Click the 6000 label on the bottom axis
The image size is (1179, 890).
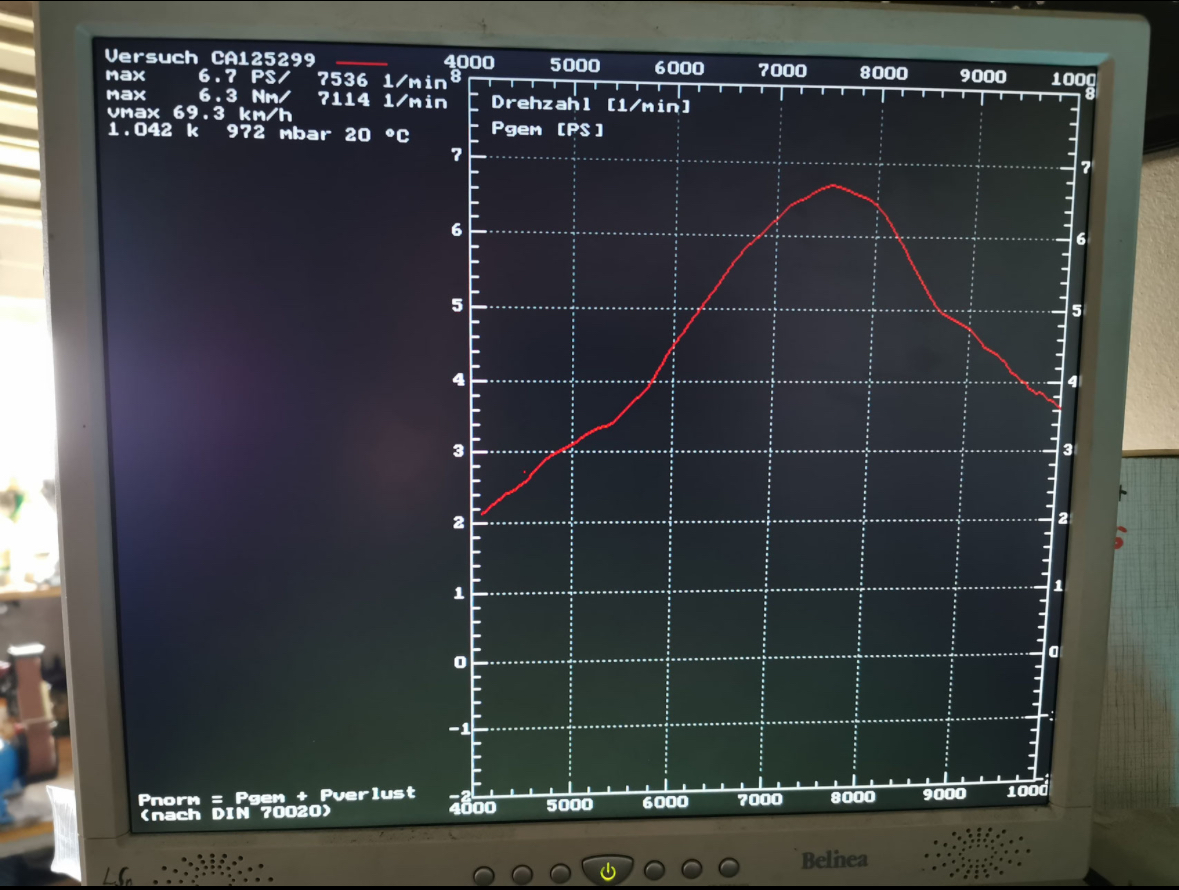pos(665,803)
